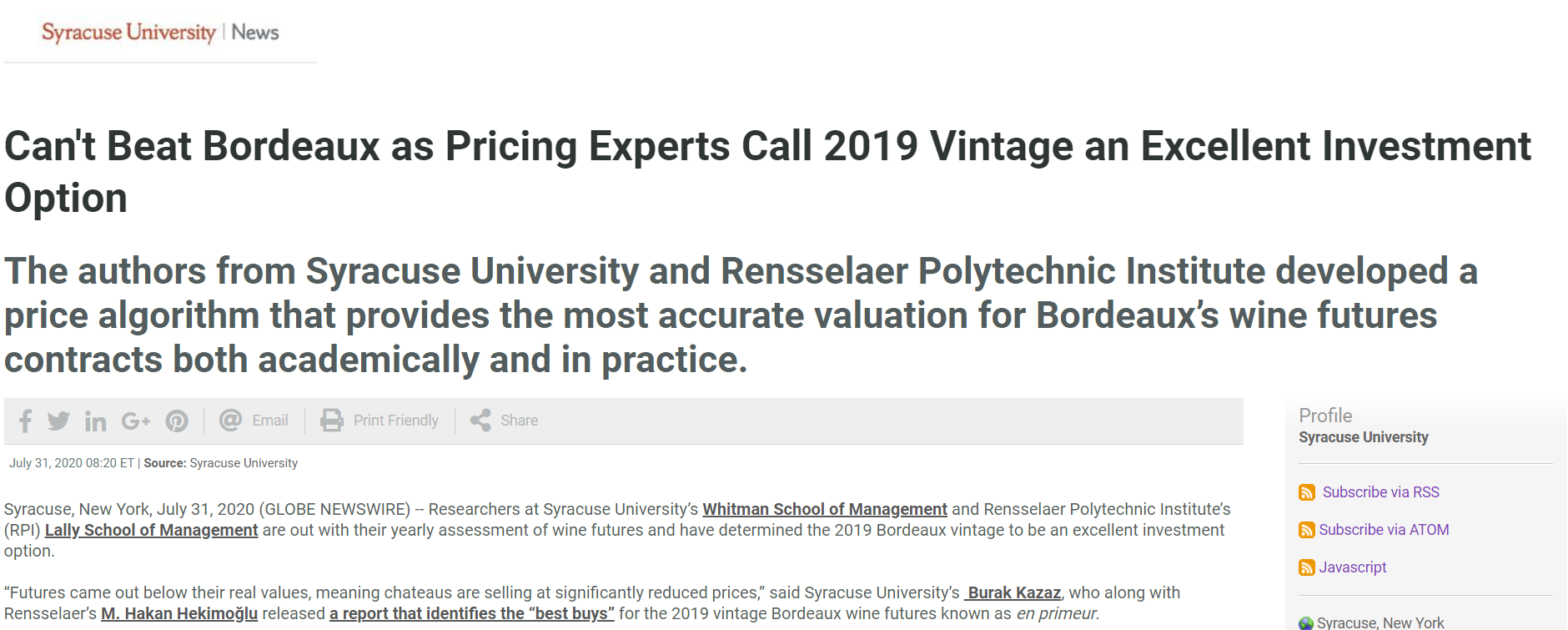Share the article on Facebook
This screenshot has width=1568, height=630.
[x=26, y=421]
